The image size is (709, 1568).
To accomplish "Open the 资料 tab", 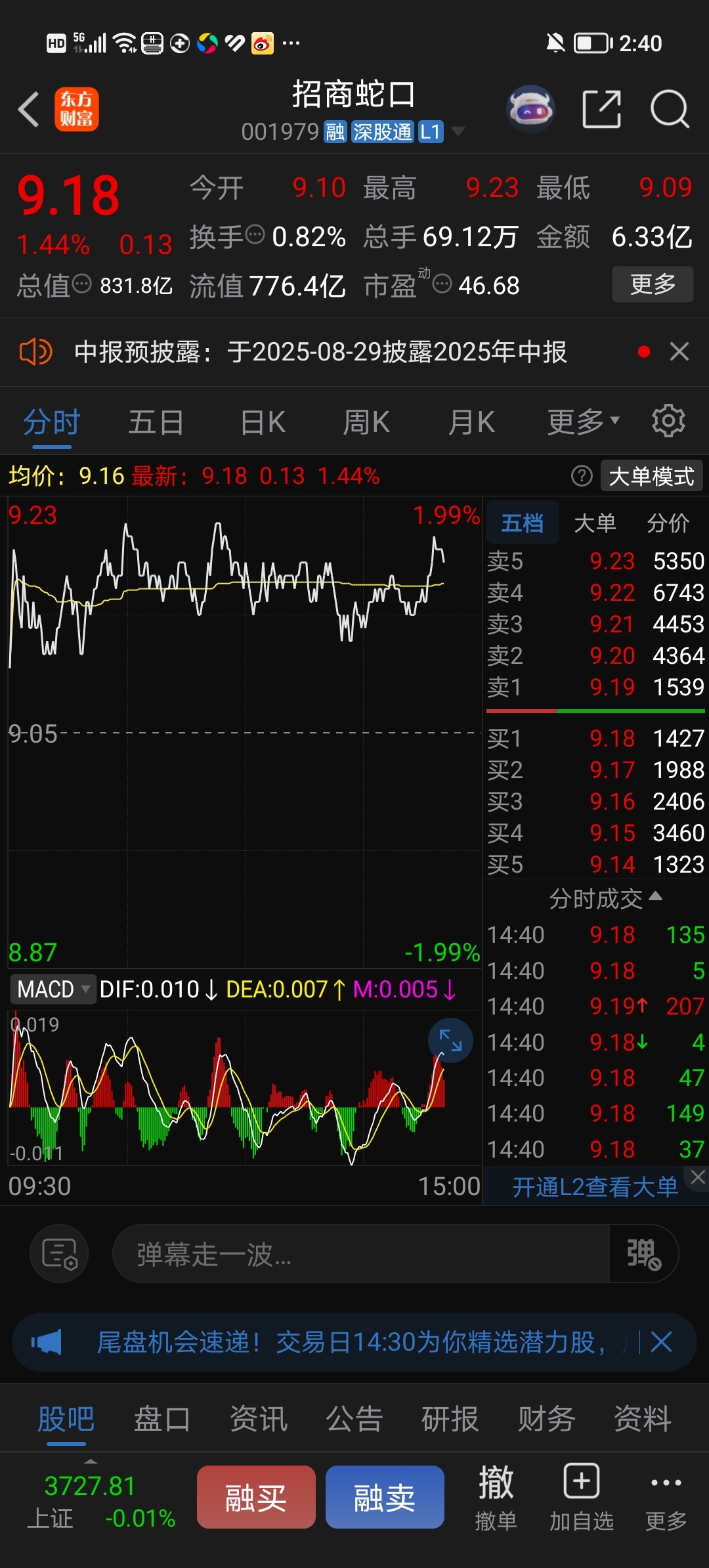I will 642,1419.
